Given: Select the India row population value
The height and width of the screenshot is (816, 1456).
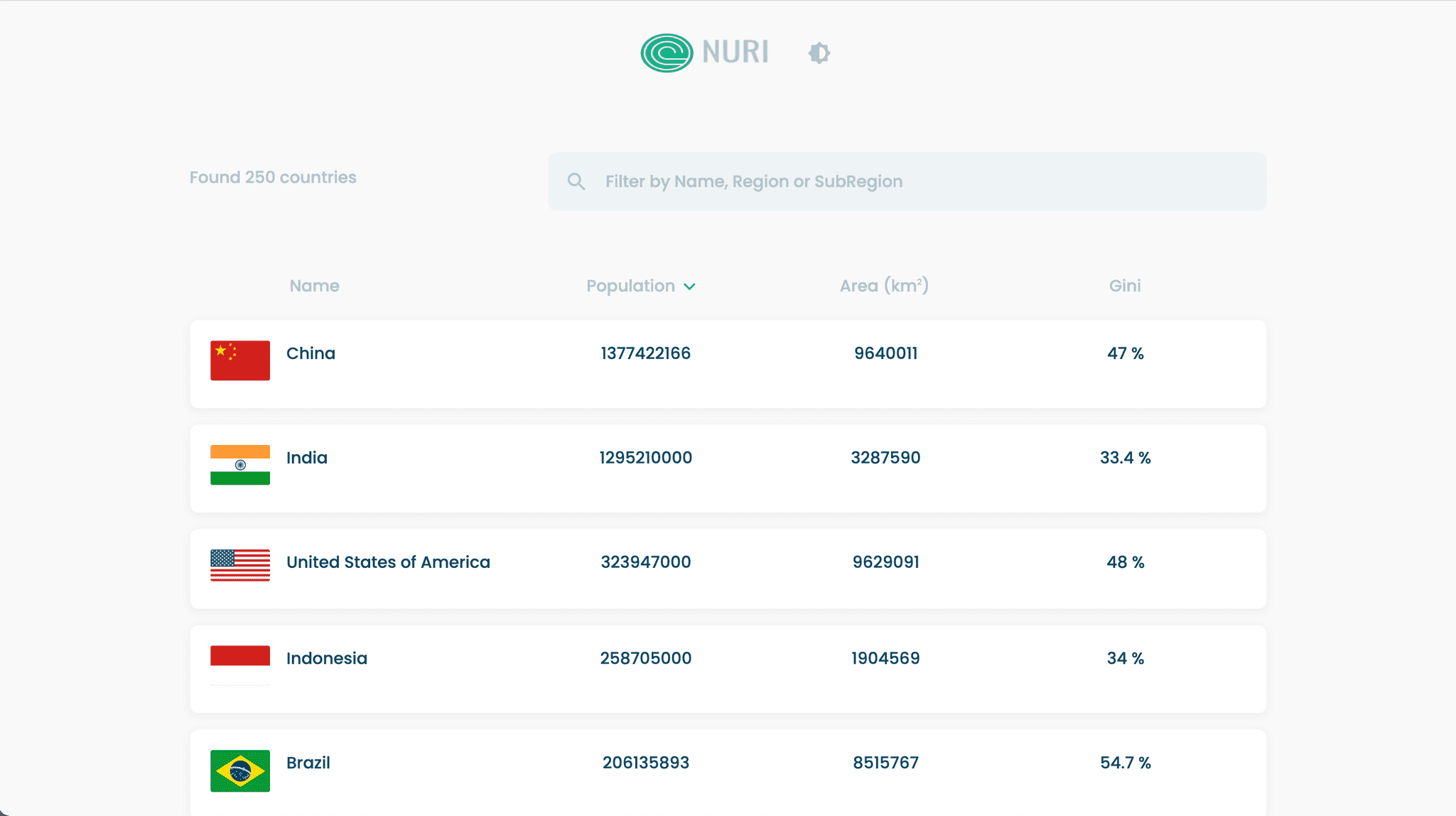Looking at the screenshot, I should 645,458.
